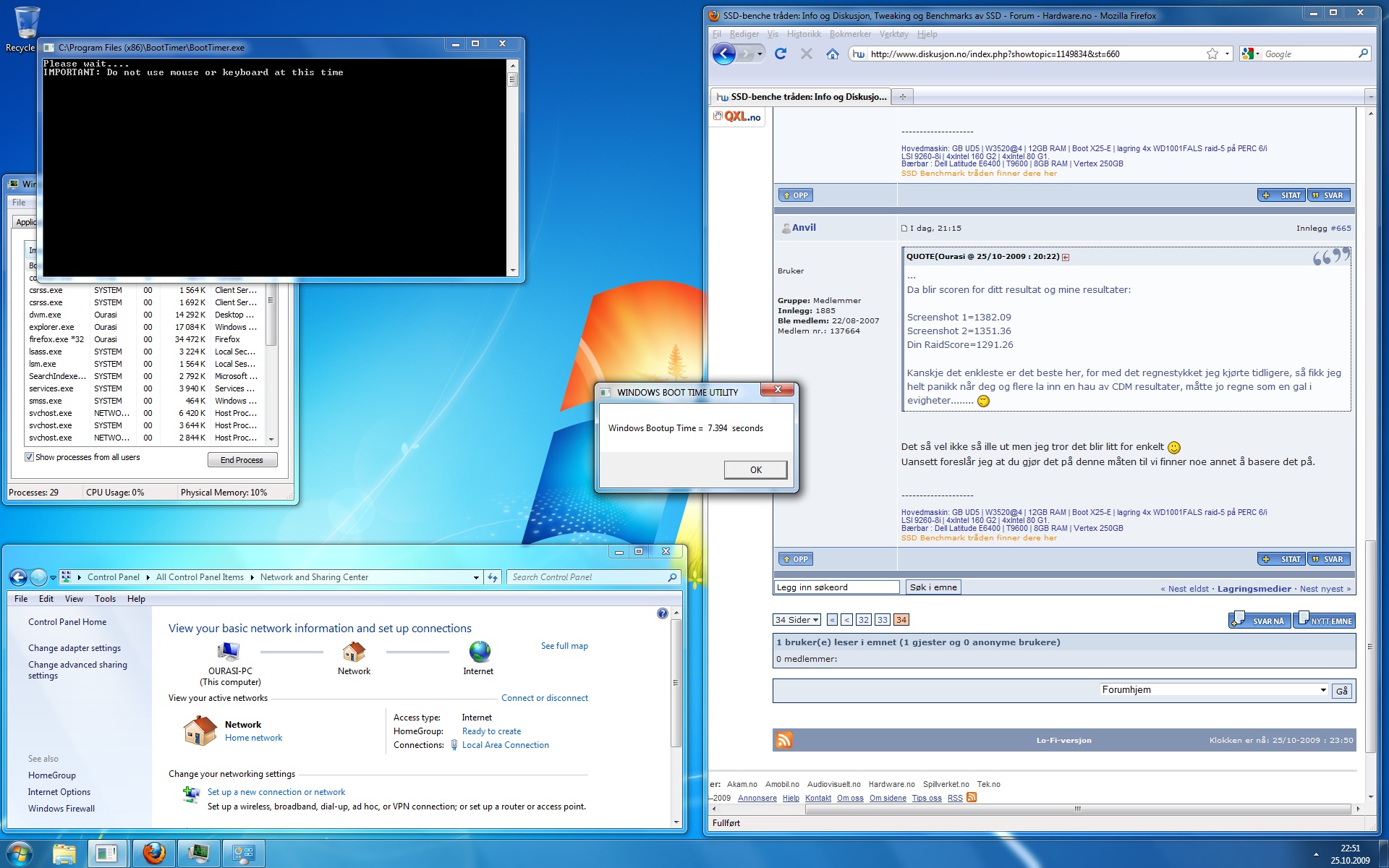Refresh Control Panel address bar
1389x868 pixels.
493,577
